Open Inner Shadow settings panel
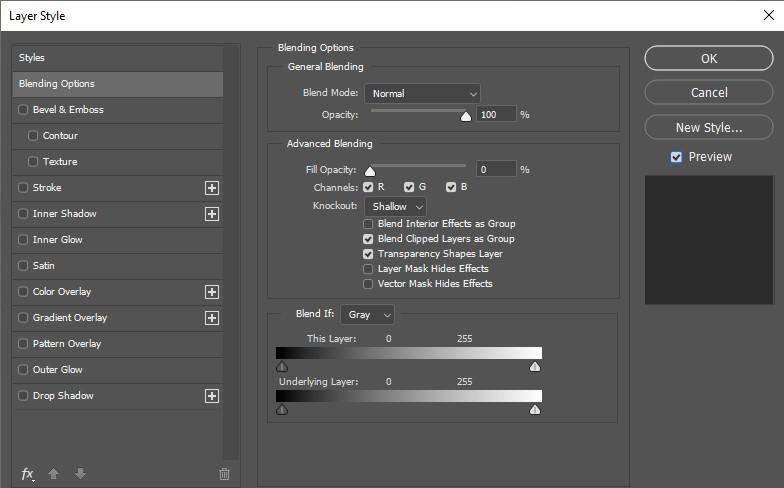The width and height of the screenshot is (784, 488). [x=64, y=214]
